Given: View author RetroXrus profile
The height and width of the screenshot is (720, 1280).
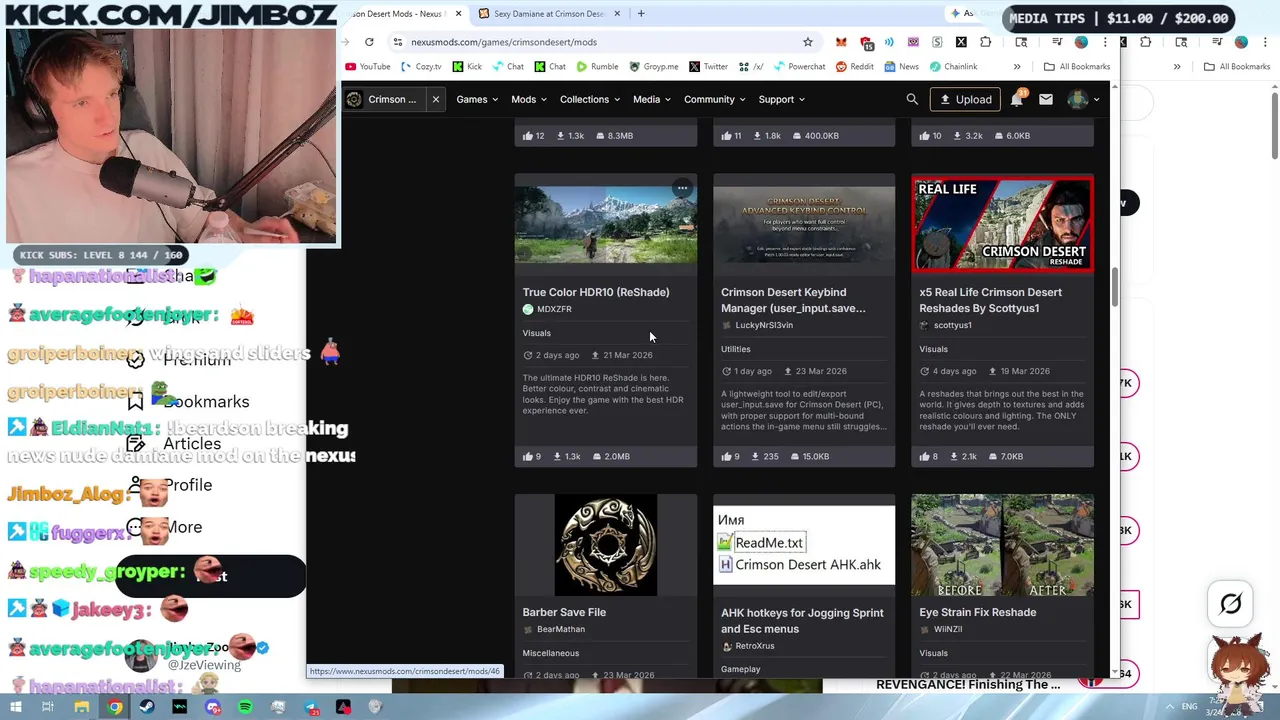Looking at the screenshot, I should (x=754, y=646).
